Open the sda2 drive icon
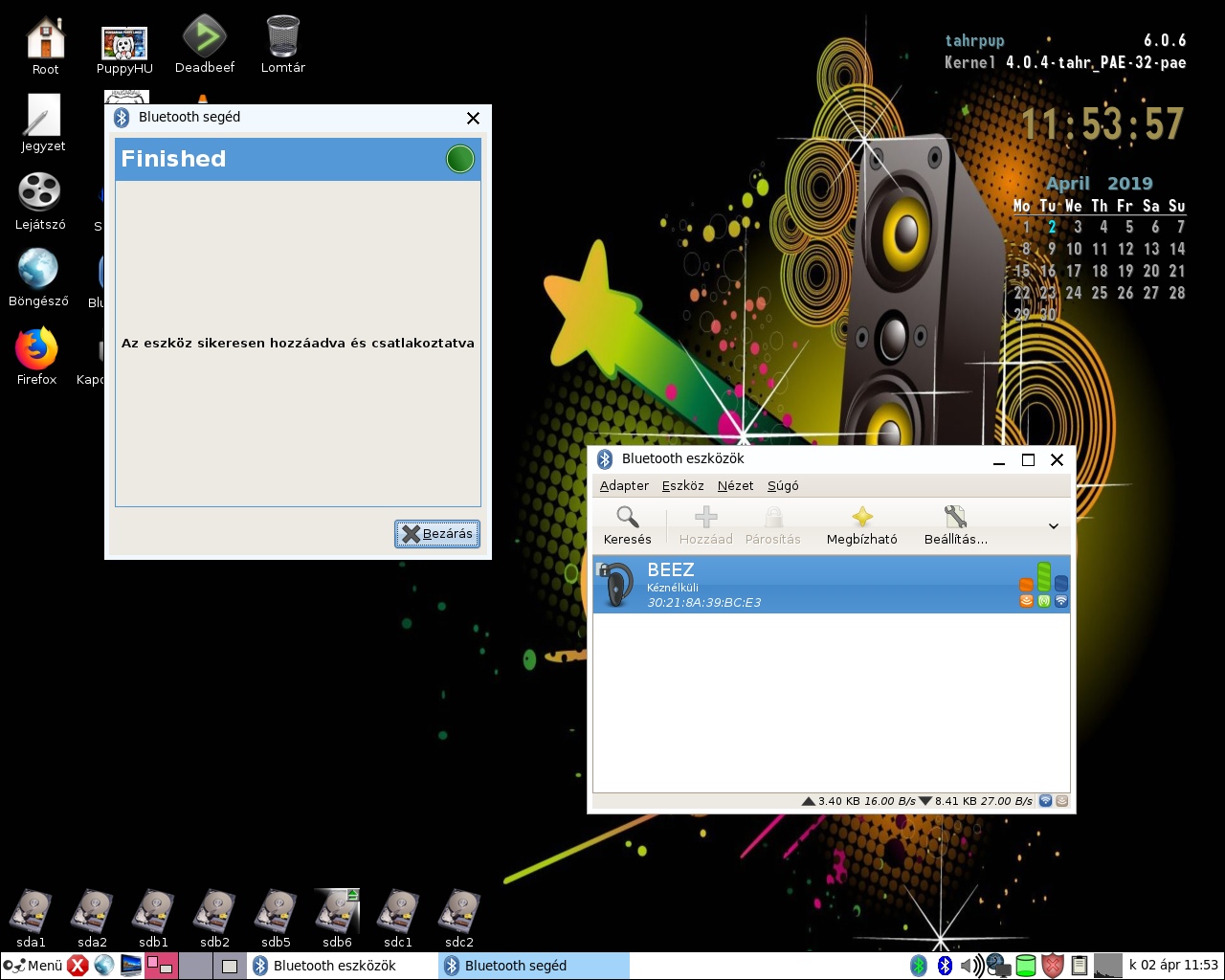Viewport: 1225px width, 980px height. (x=92, y=919)
